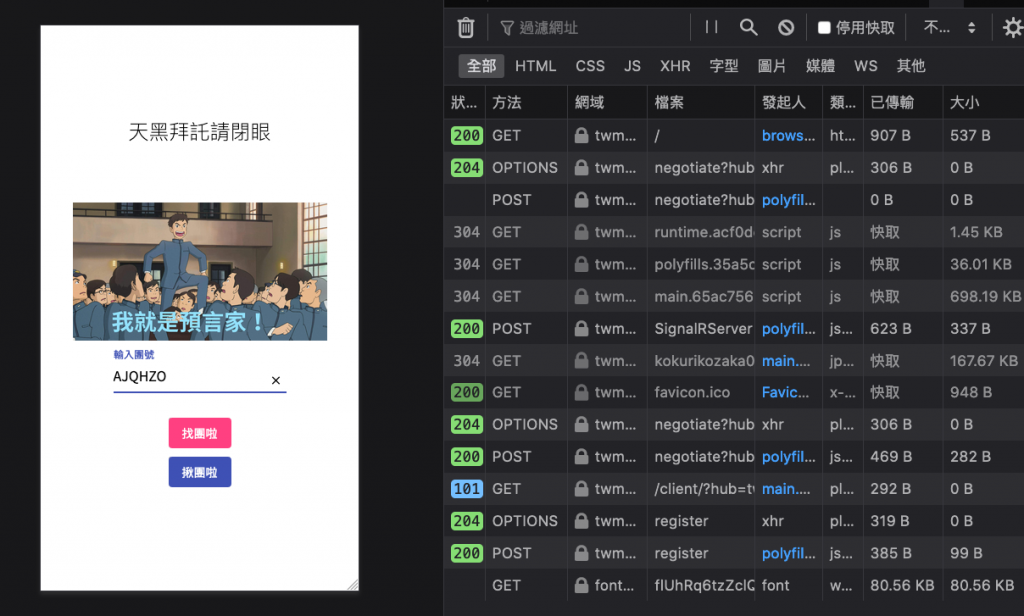
Task: Open Favic... initiator link of favicon.ico
Action: (785, 393)
